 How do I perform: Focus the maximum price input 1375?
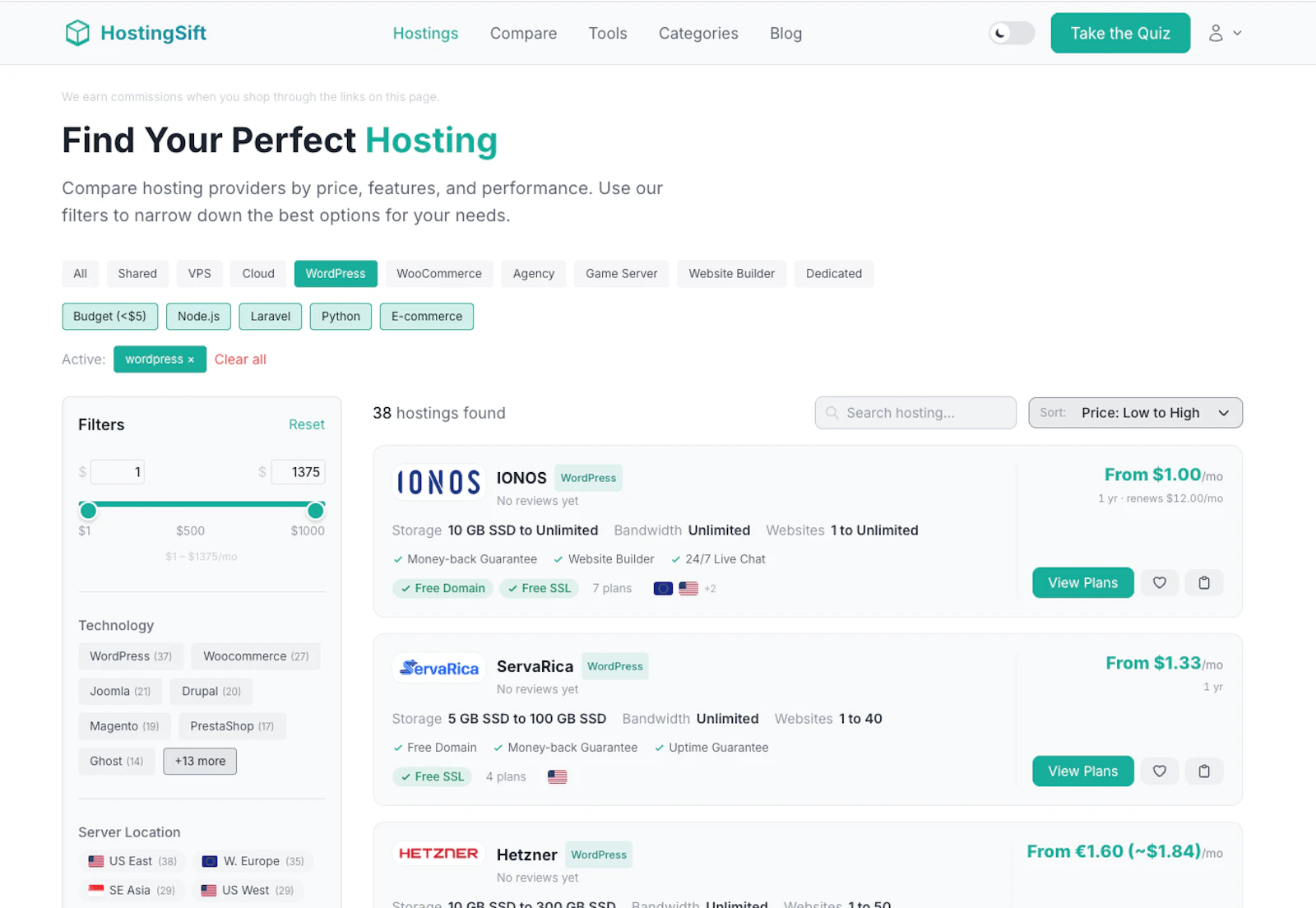(x=298, y=472)
